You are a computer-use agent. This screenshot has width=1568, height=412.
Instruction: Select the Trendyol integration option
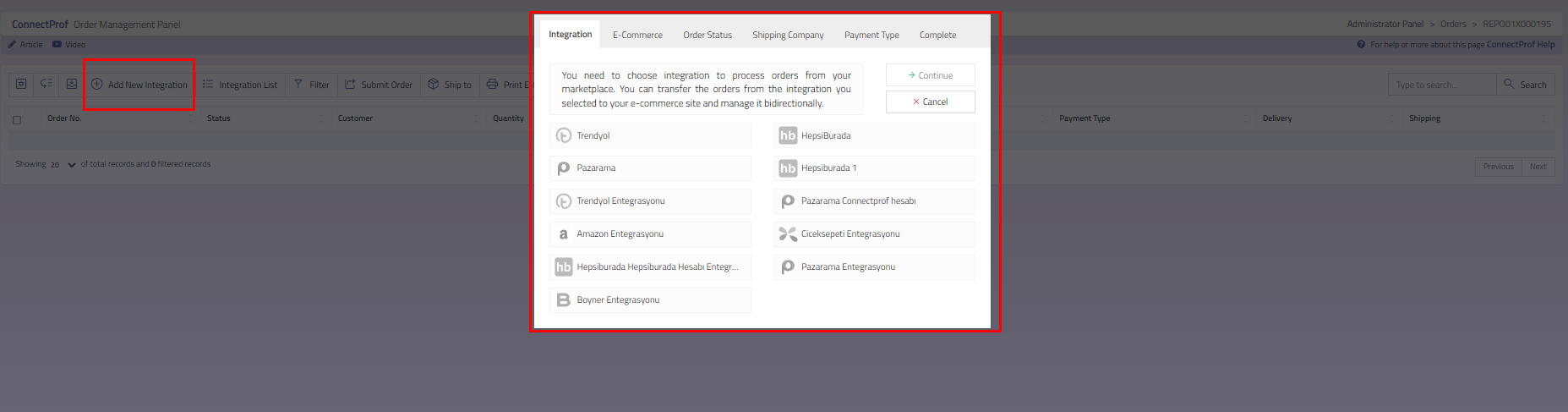(649, 135)
